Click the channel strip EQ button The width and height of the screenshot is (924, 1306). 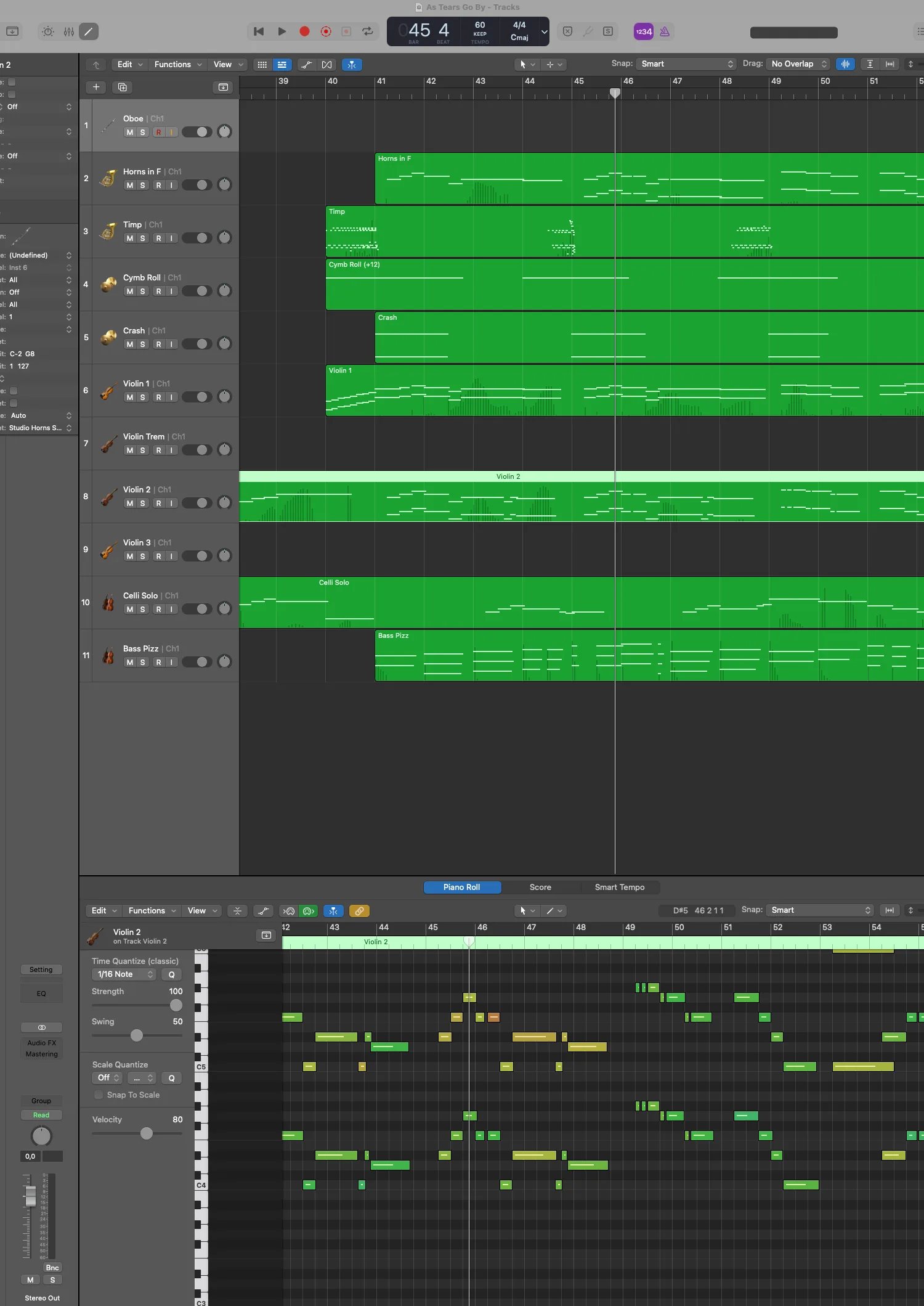click(41, 994)
